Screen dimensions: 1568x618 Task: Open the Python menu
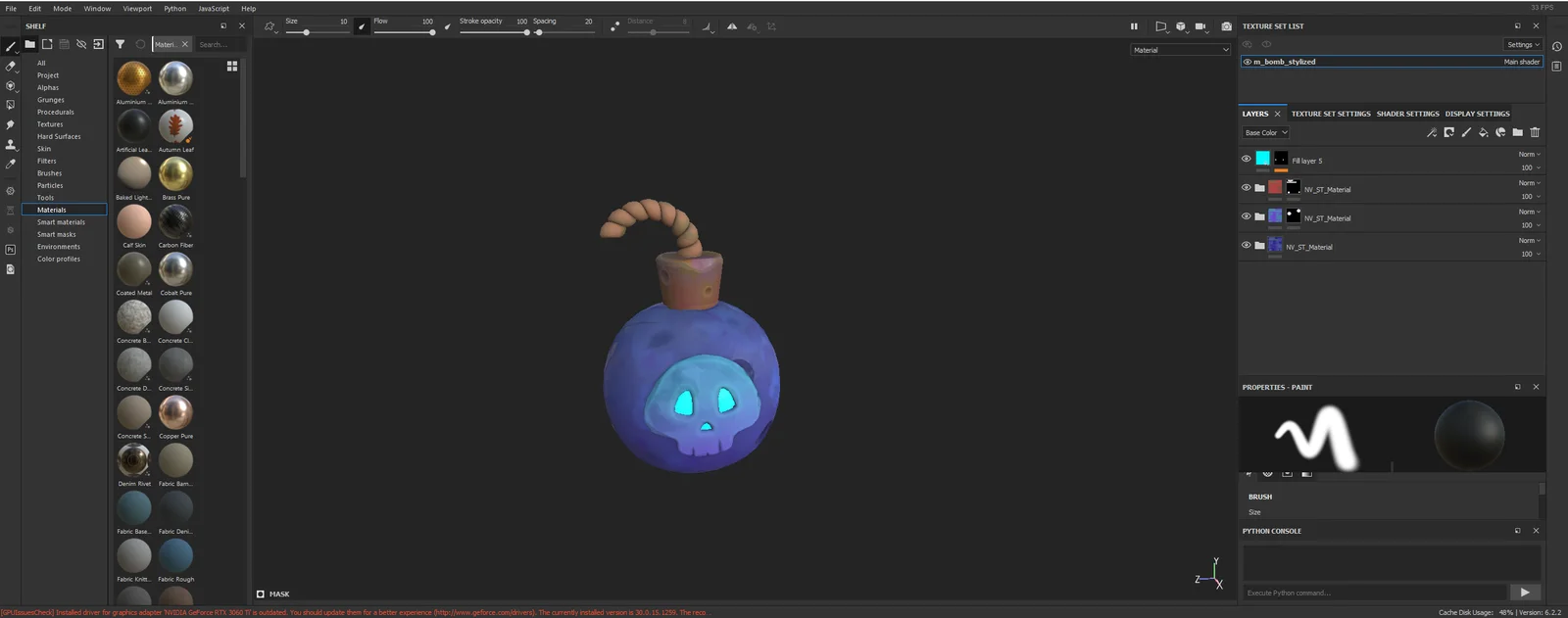pos(174,8)
